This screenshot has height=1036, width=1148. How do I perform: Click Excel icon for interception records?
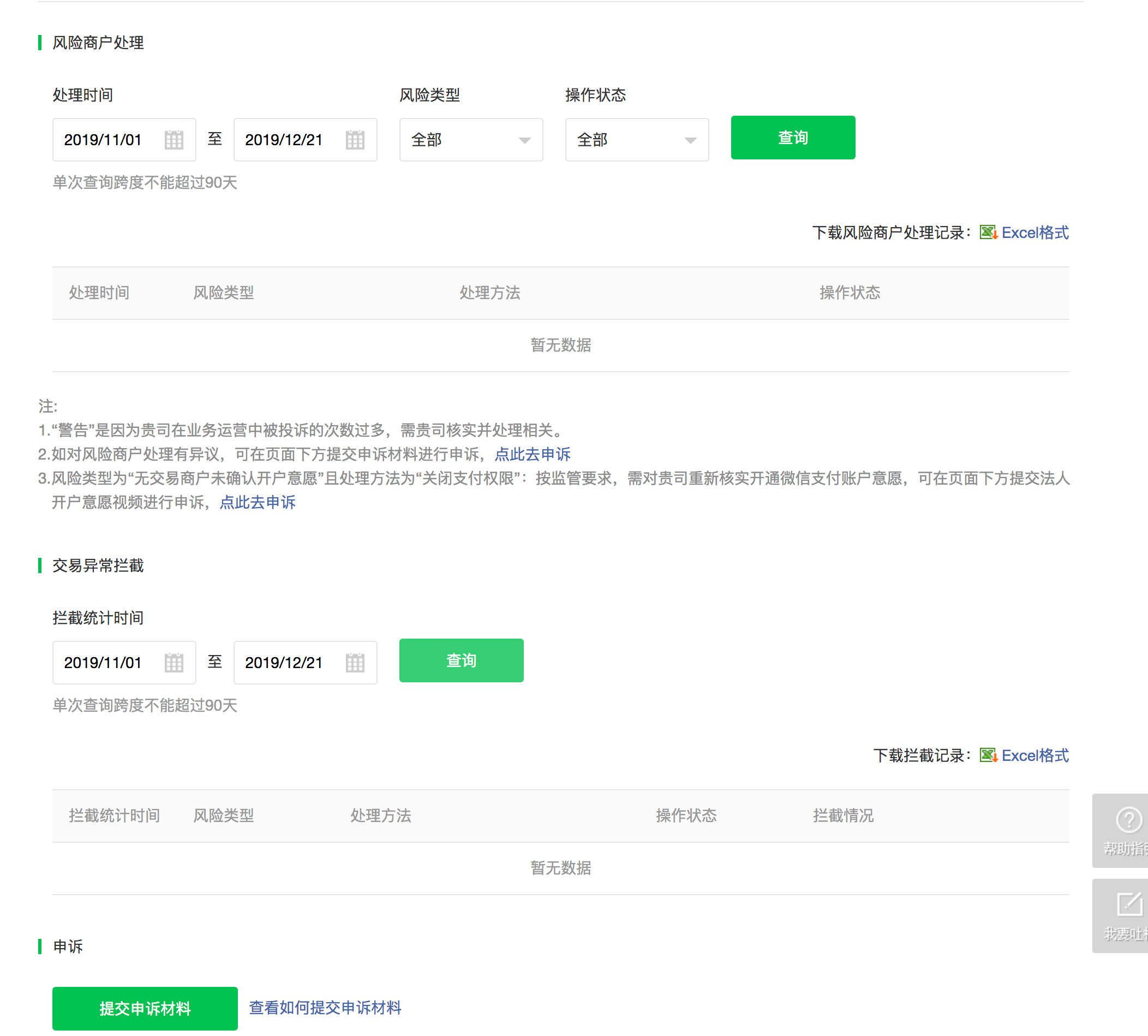[x=988, y=755]
